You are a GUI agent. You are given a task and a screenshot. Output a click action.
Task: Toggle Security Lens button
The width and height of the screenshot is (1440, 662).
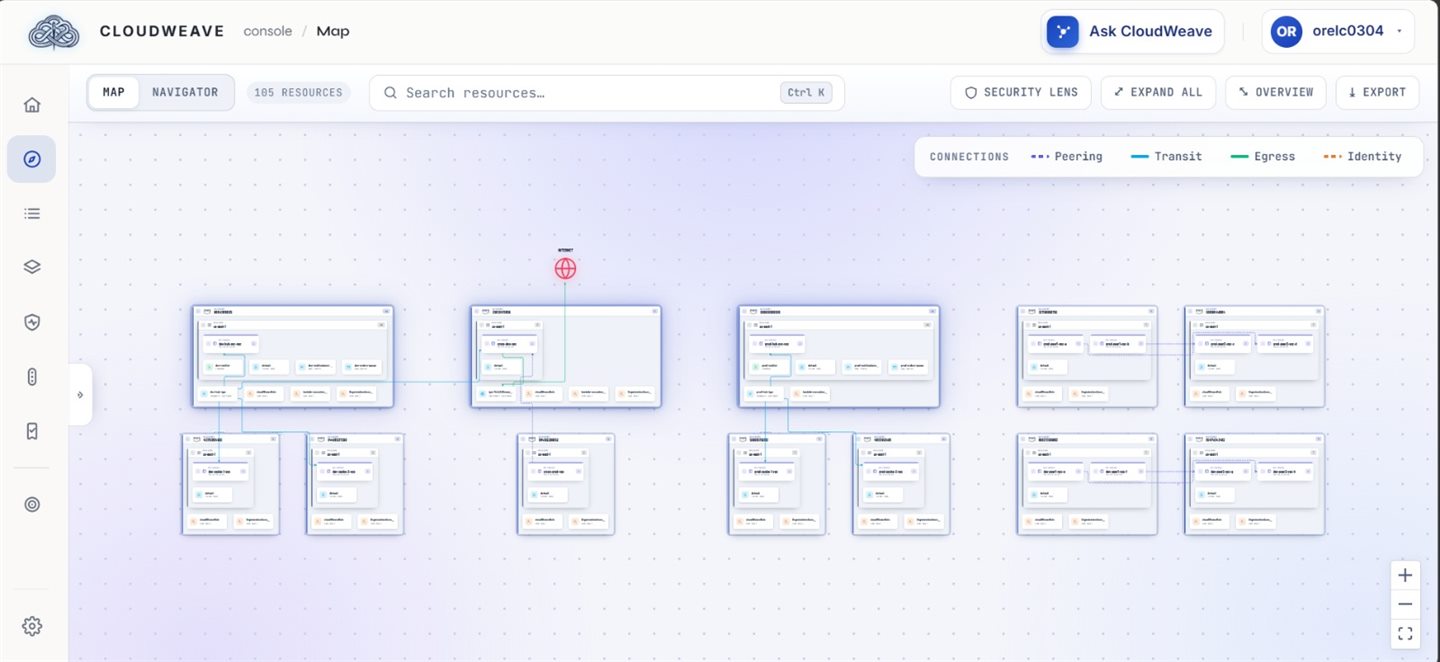(1021, 92)
